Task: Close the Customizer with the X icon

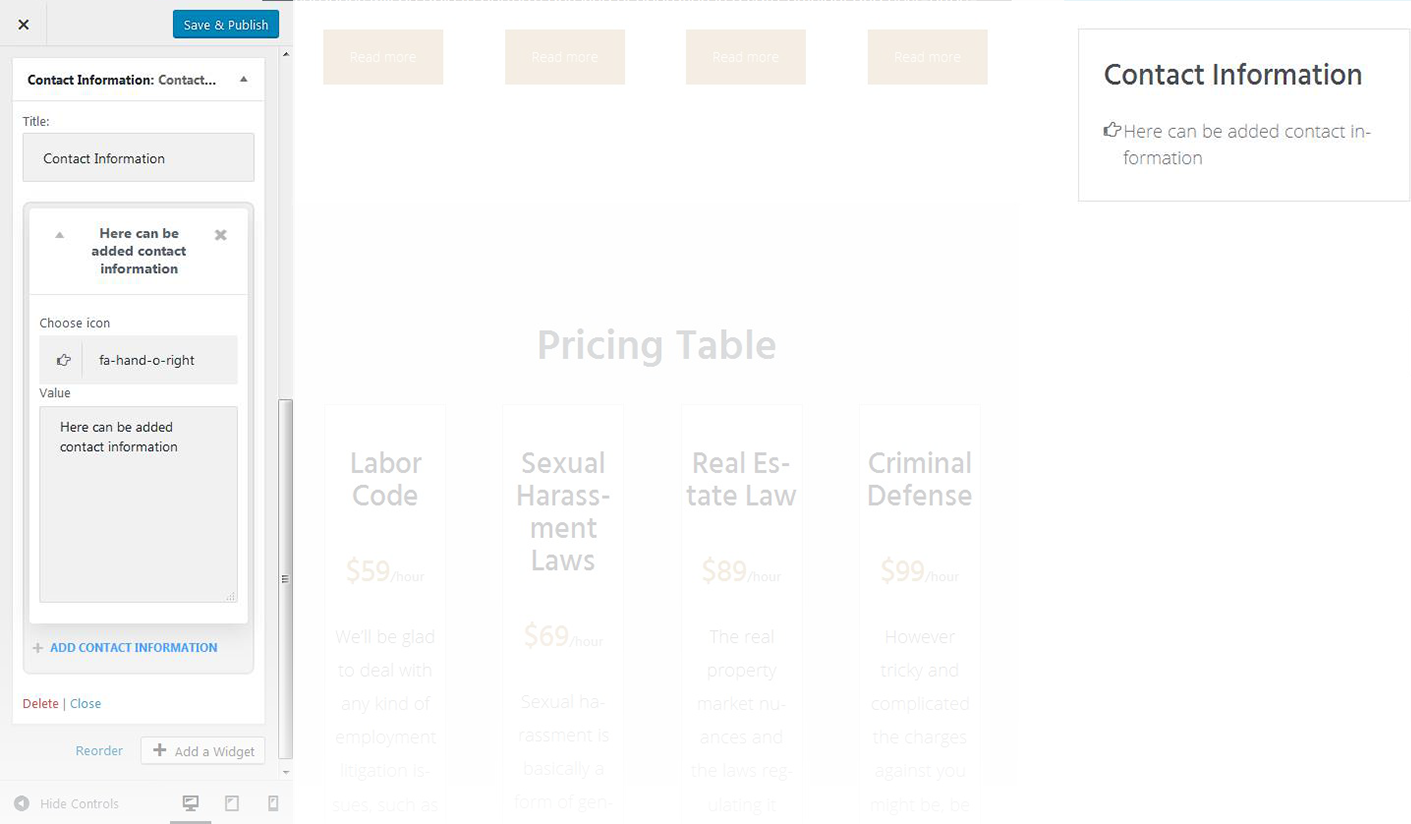Action: coord(24,25)
